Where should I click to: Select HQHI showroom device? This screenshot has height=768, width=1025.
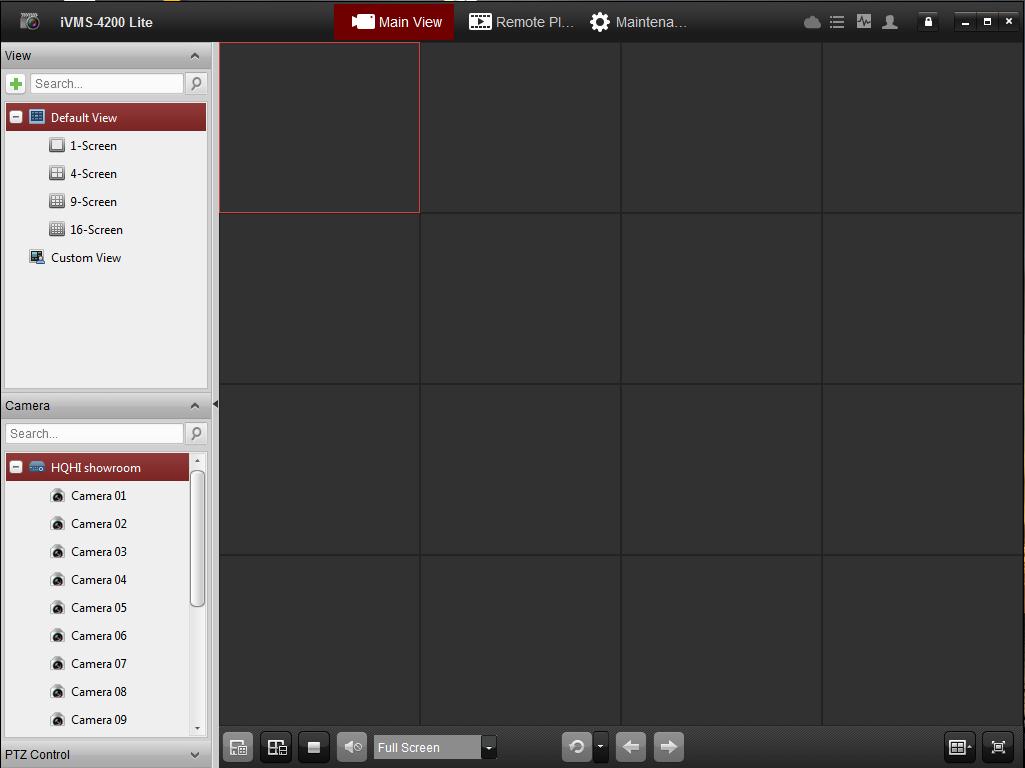(x=97, y=467)
